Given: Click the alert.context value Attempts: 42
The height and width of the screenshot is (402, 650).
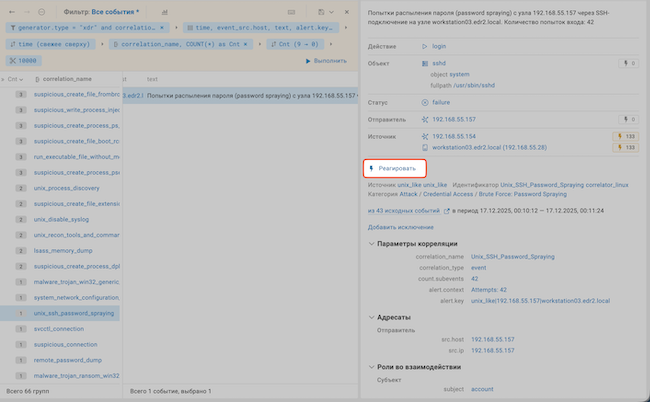Looking at the screenshot, I should pyautogui.click(x=488, y=290).
